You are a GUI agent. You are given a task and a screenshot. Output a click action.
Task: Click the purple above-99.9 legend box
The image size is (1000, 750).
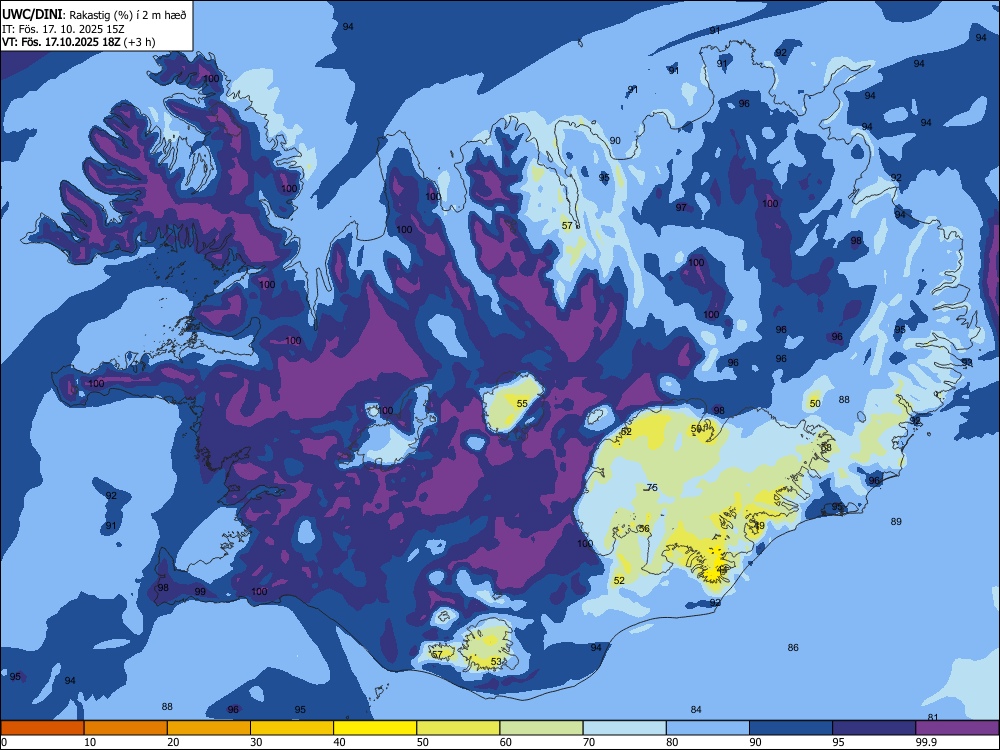coord(957,728)
